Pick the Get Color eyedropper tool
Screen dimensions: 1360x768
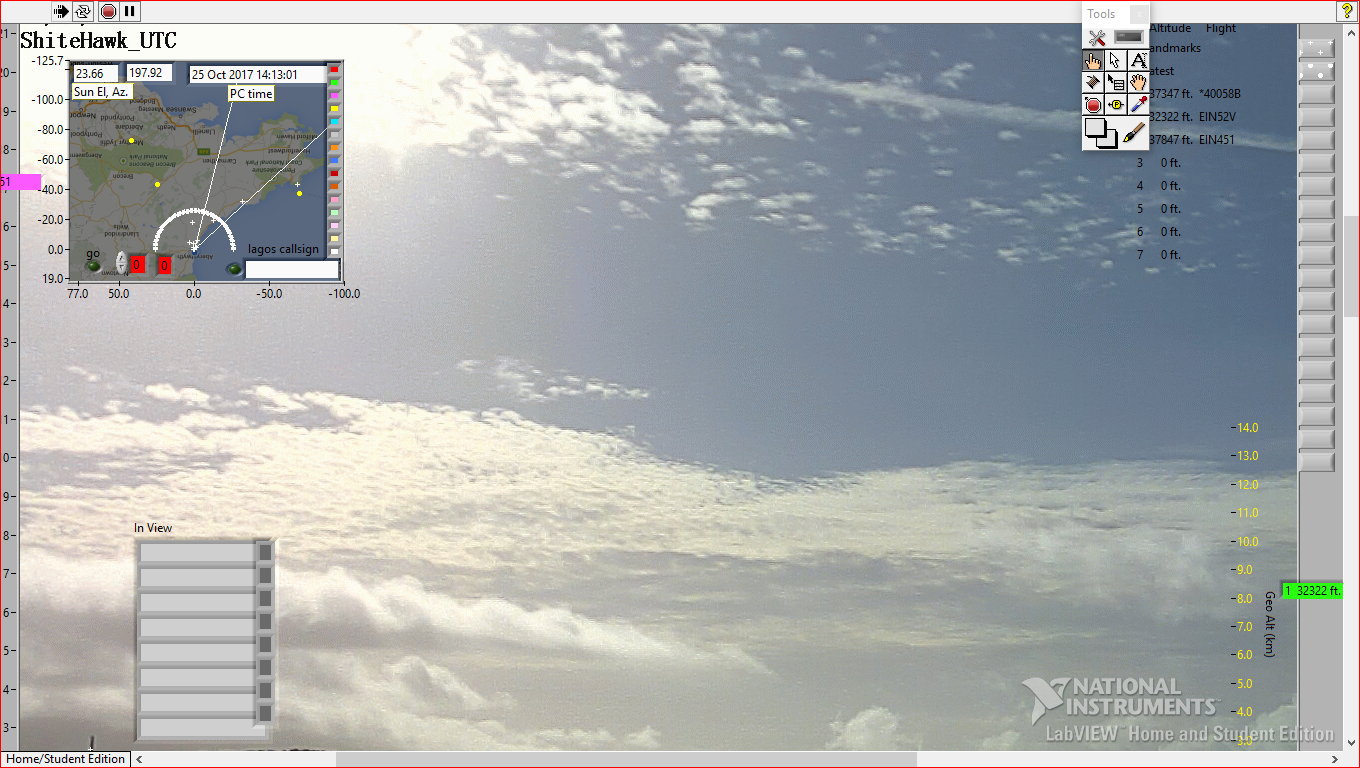click(x=1138, y=104)
